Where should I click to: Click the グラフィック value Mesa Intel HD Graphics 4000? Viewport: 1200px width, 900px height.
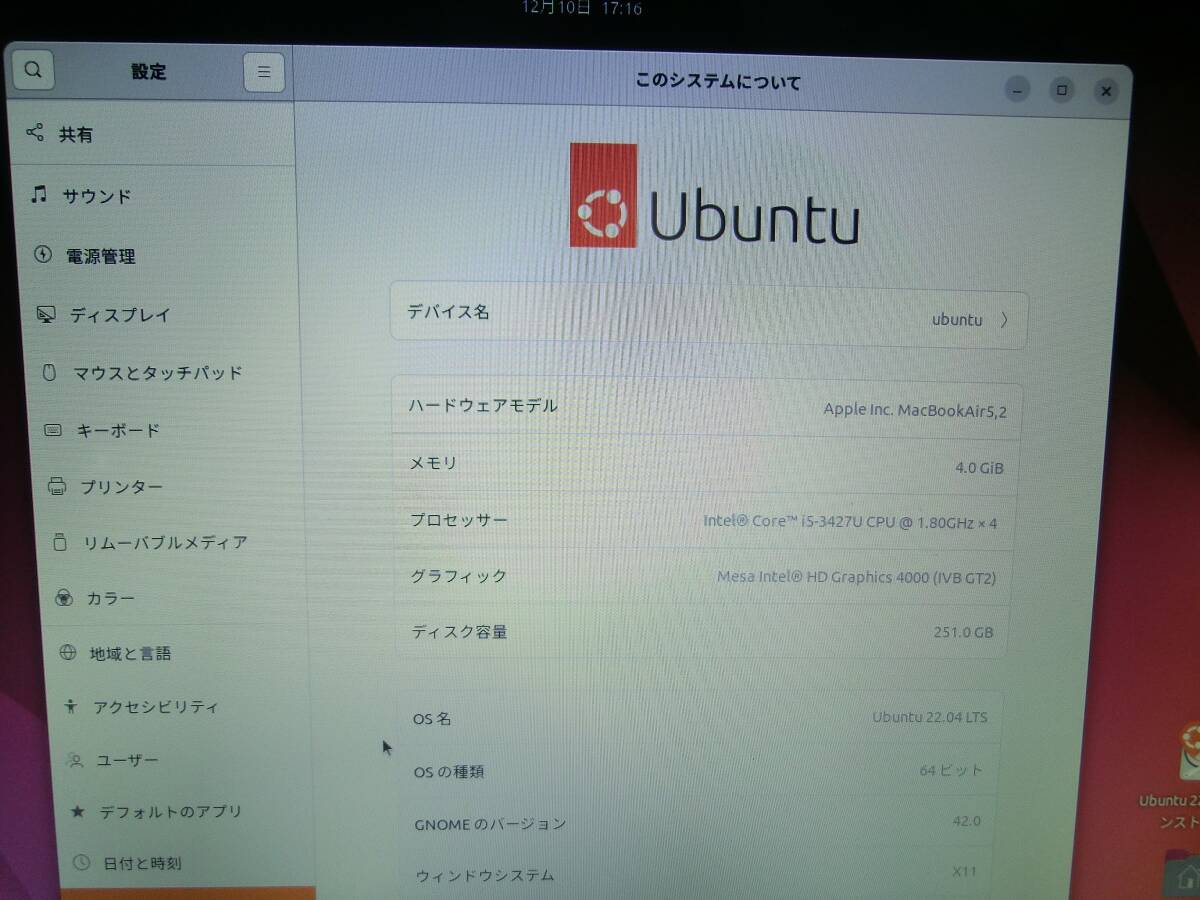click(856, 577)
